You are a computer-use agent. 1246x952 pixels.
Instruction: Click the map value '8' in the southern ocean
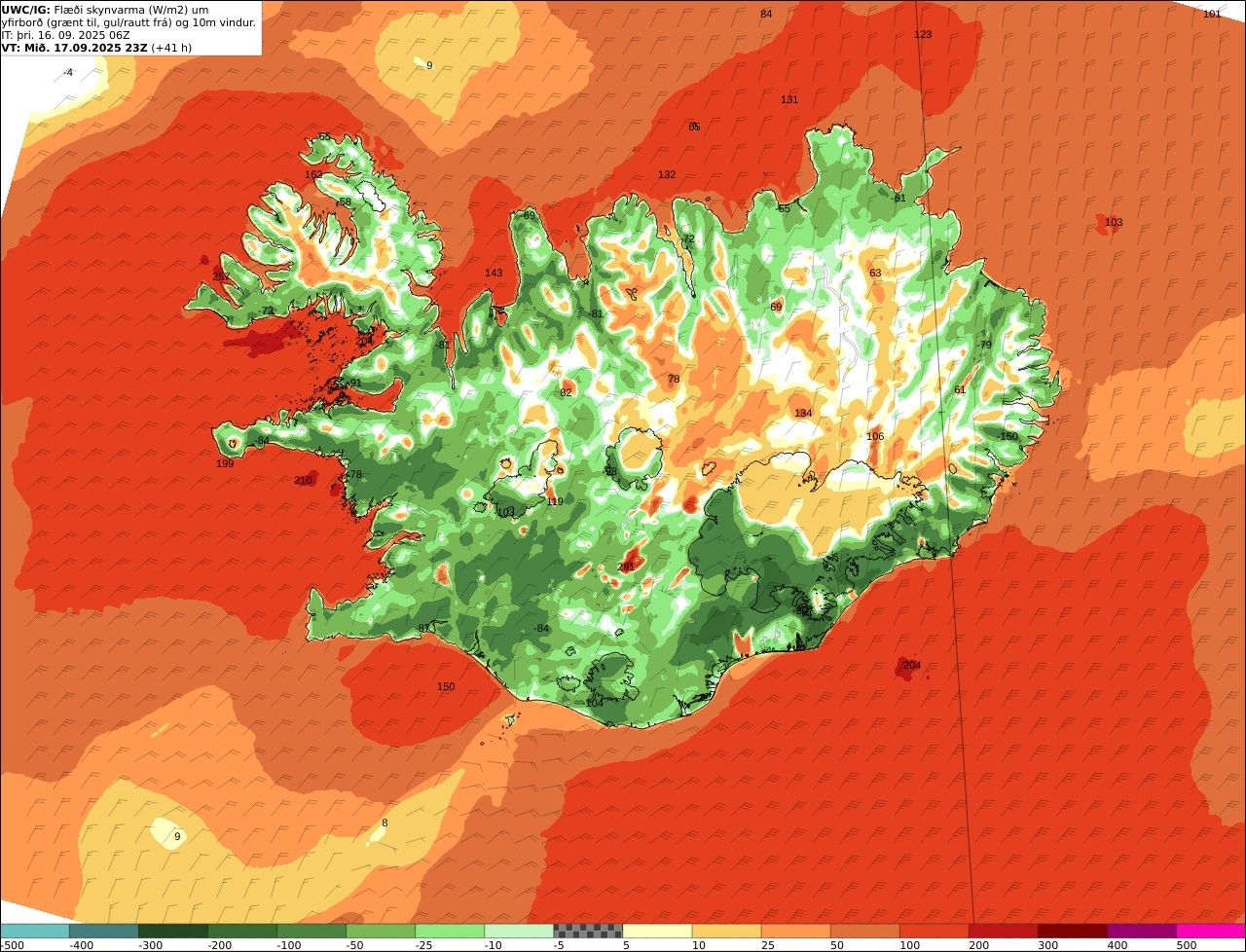pos(385,823)
